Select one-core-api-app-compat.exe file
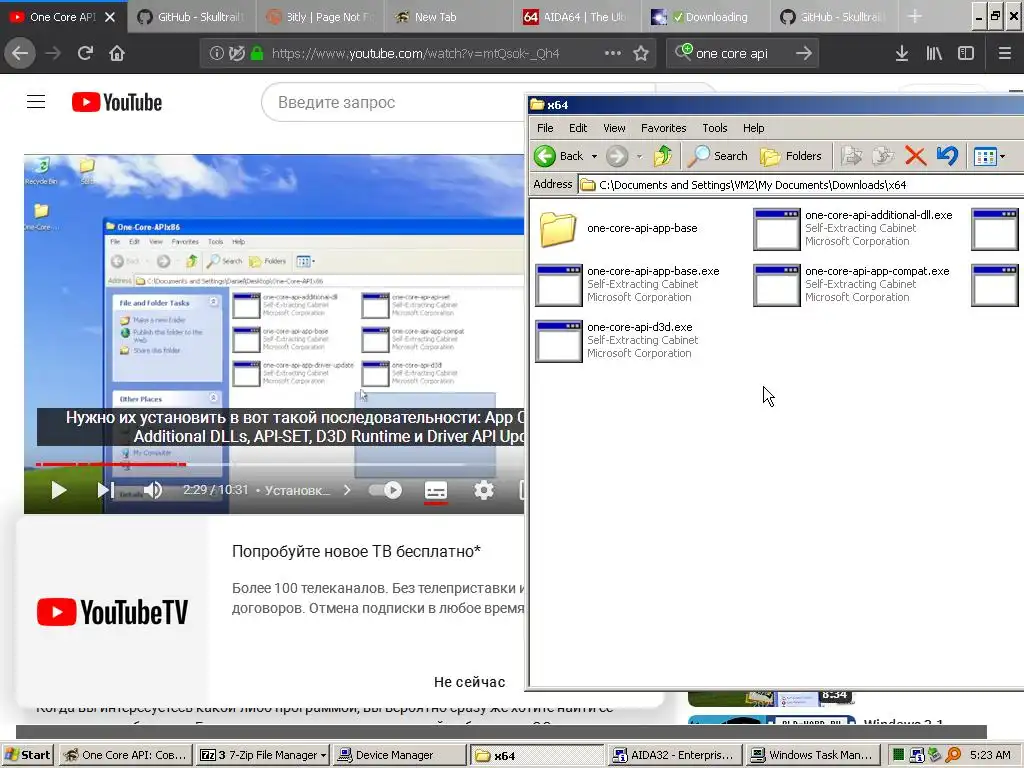Screen dimensions: 1024x768 click(x=852, y=284)
